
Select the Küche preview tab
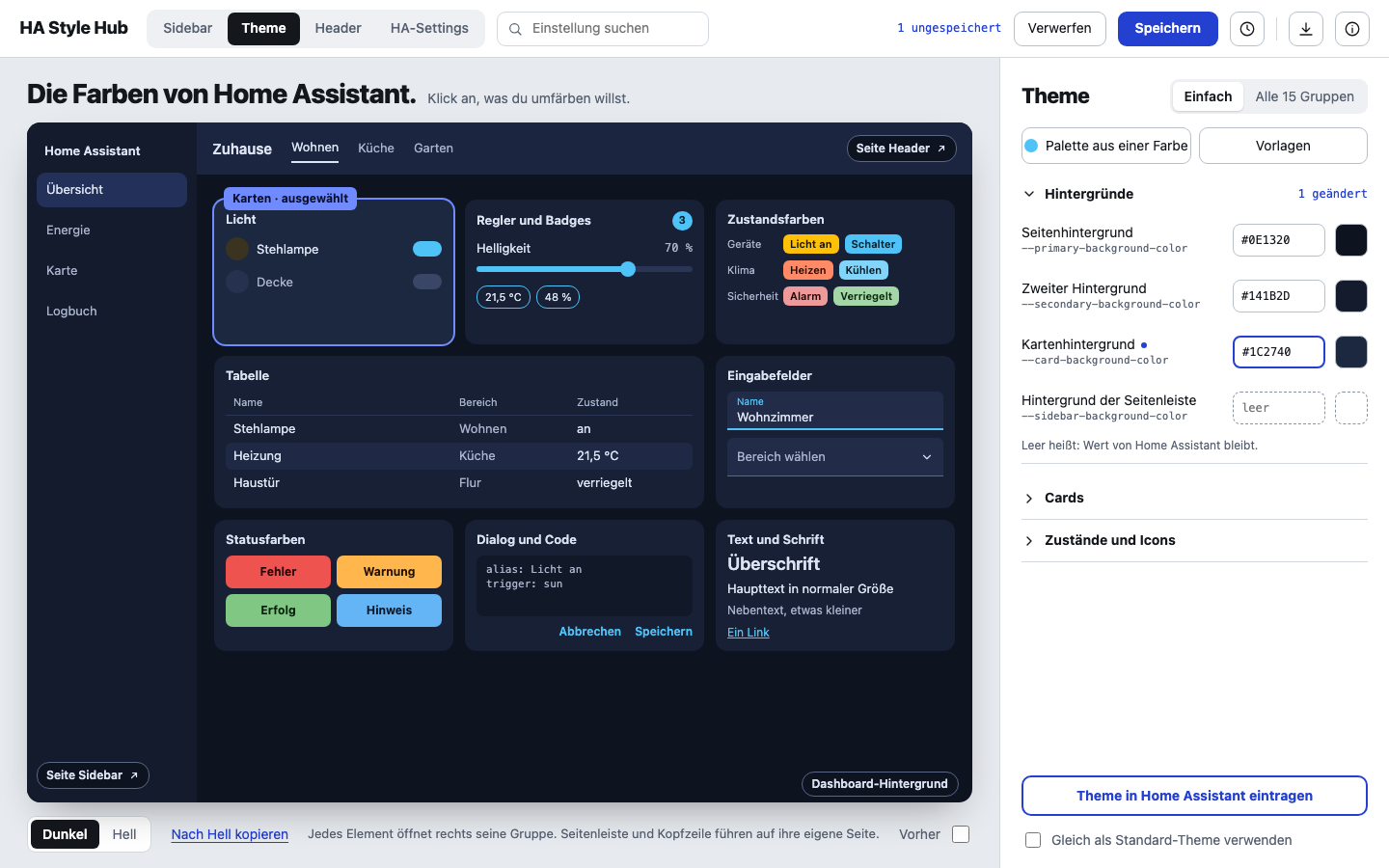point(376,148)
